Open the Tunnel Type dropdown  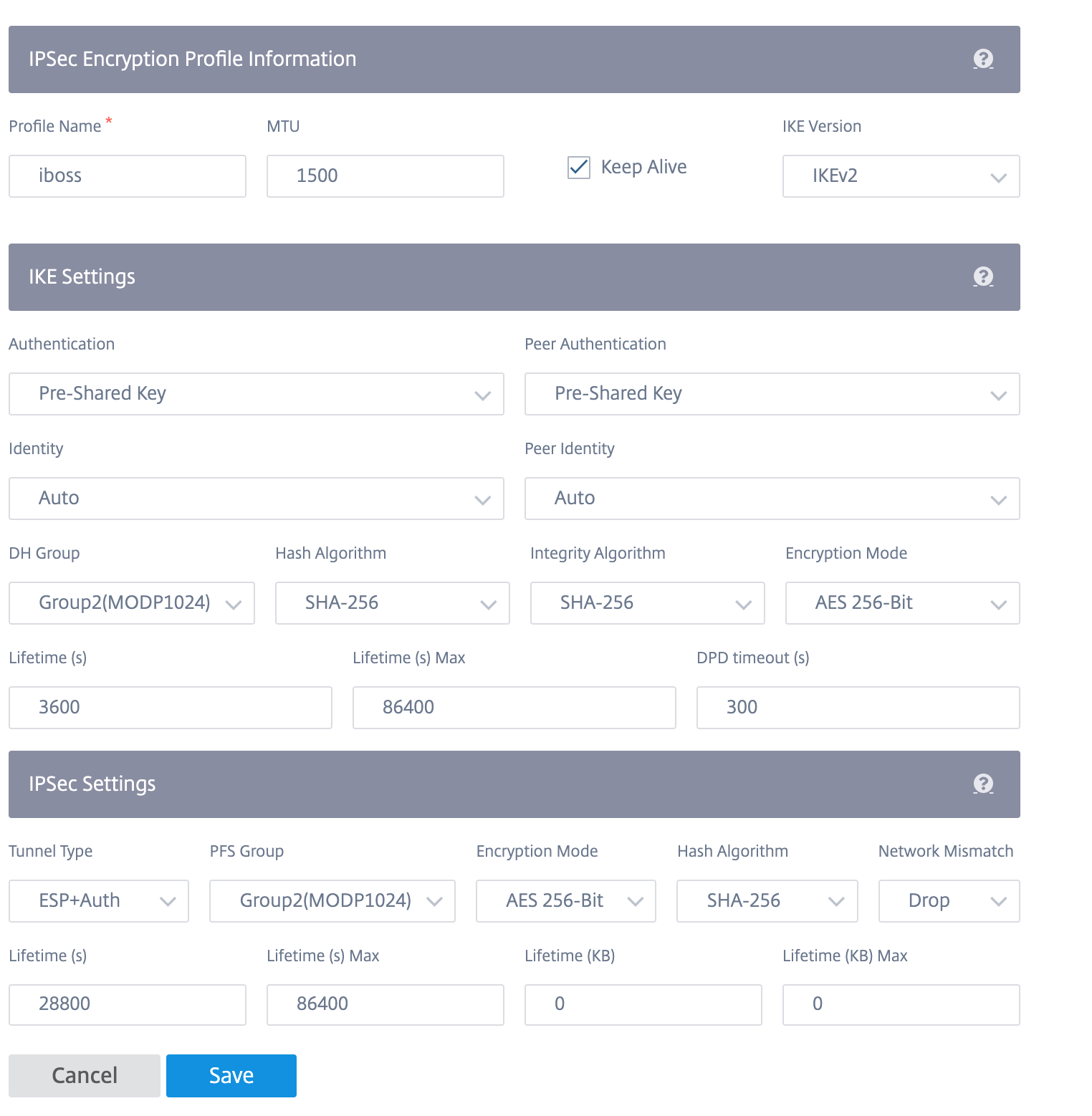tap(98, 901)
